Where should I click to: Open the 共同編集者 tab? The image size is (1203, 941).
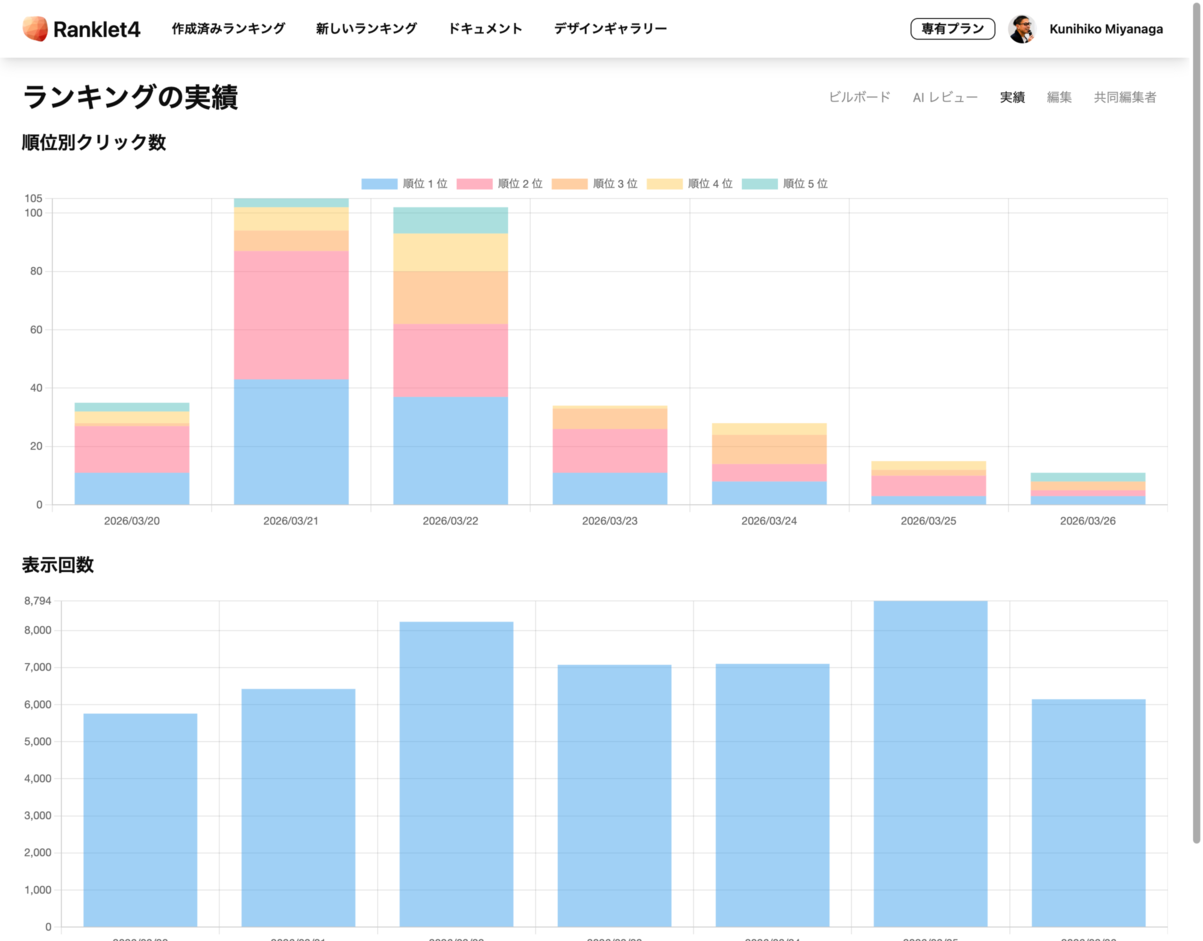coord(1124,97)
